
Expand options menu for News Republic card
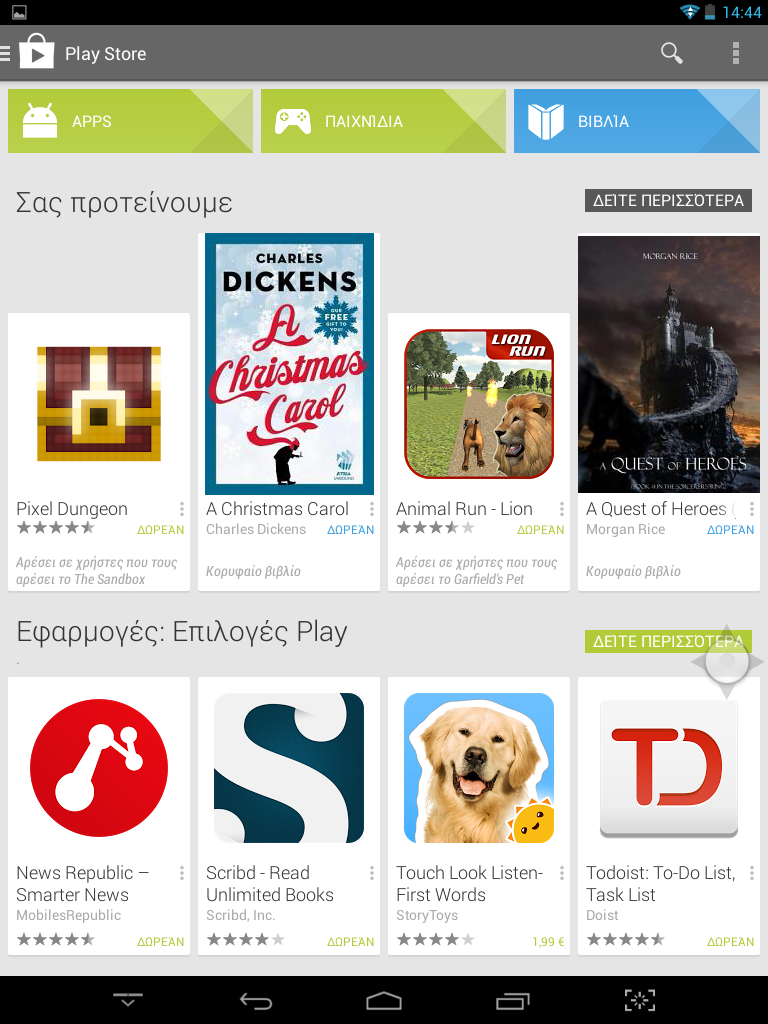182,872
